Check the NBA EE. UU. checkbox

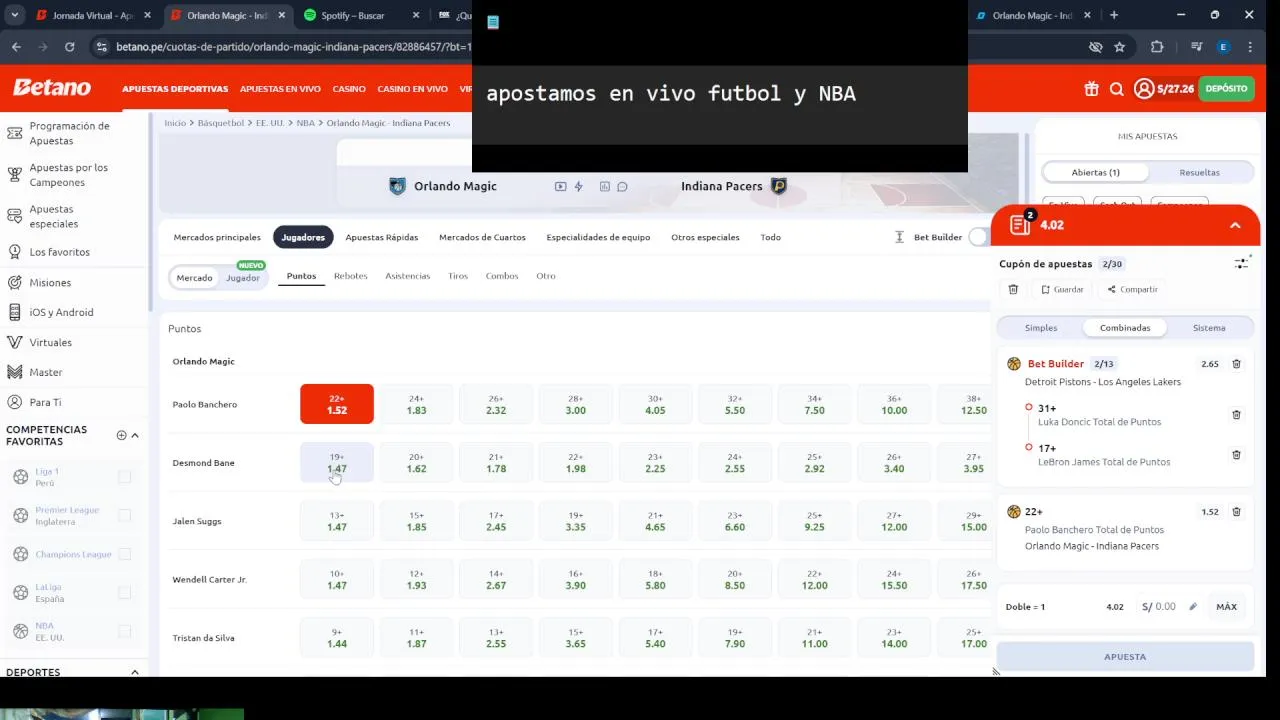125,631
